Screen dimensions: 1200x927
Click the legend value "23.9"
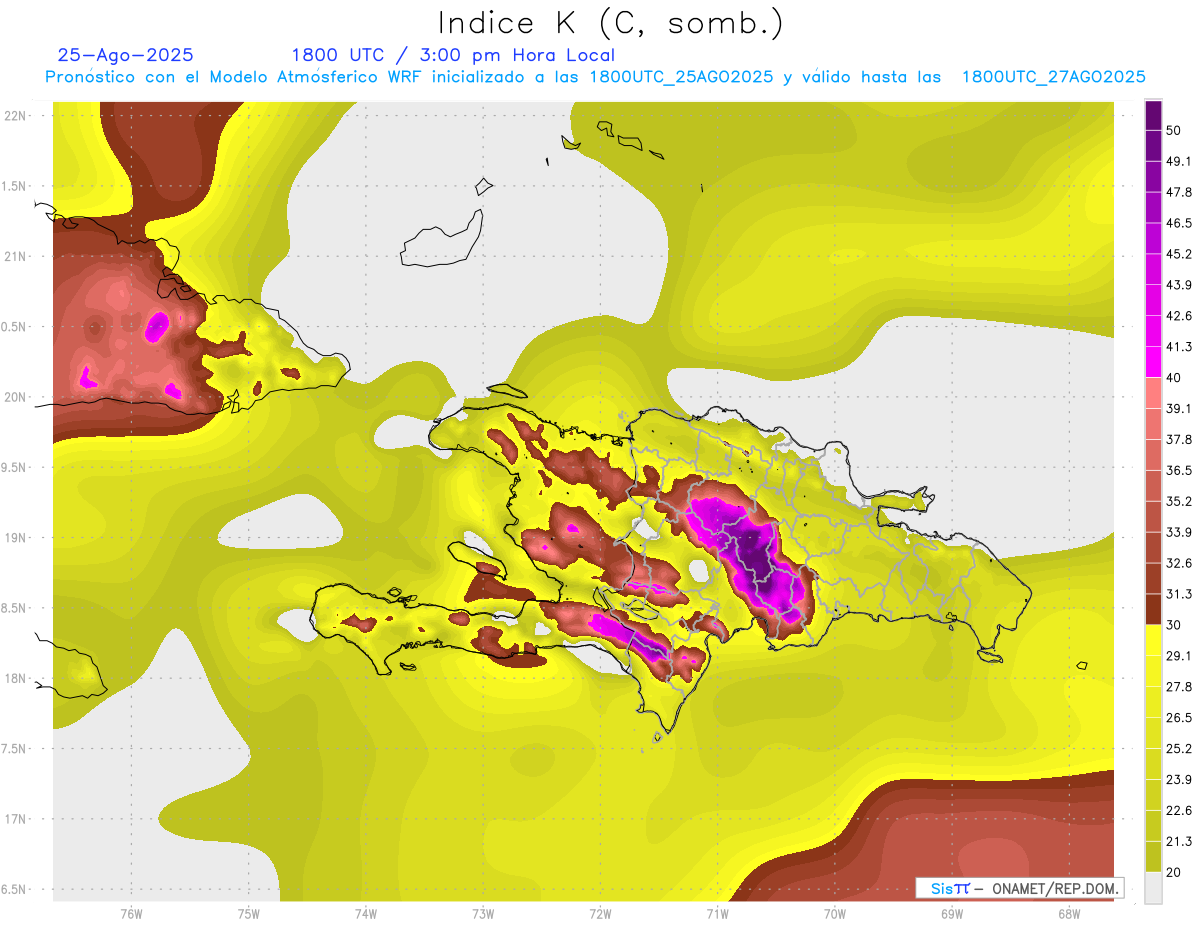[x=1178, y=780]
